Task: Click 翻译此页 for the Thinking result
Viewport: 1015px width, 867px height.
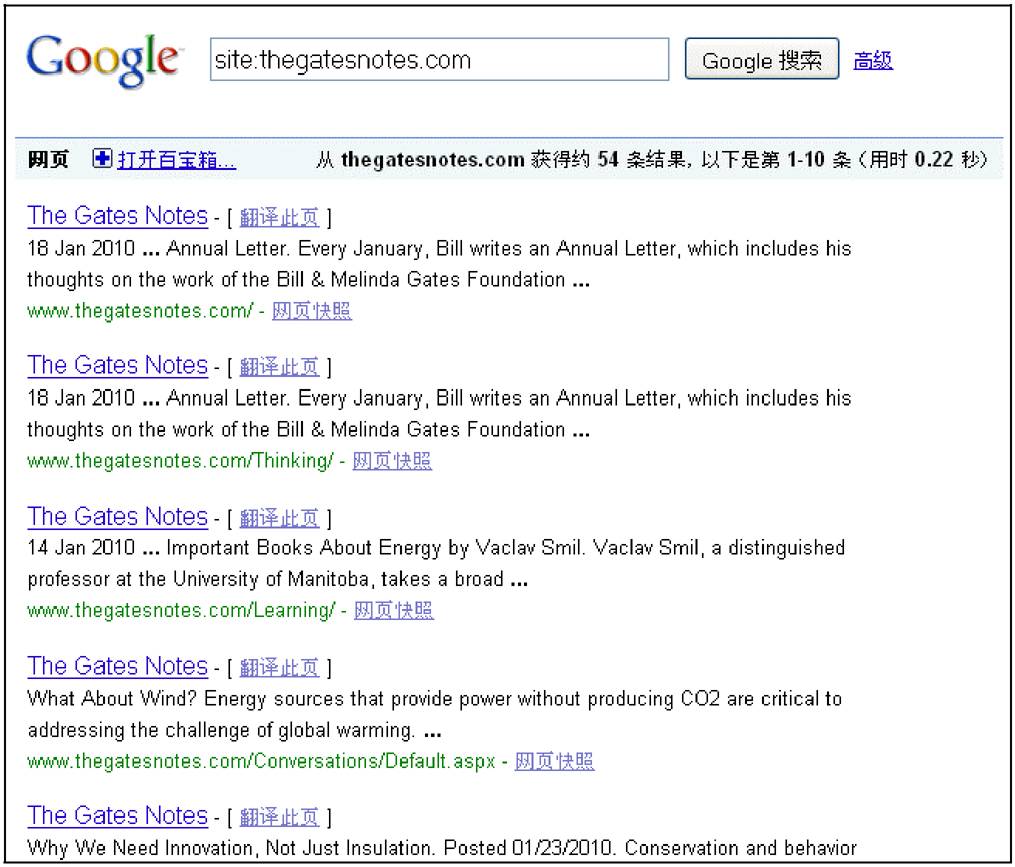Action: (279, 367)
